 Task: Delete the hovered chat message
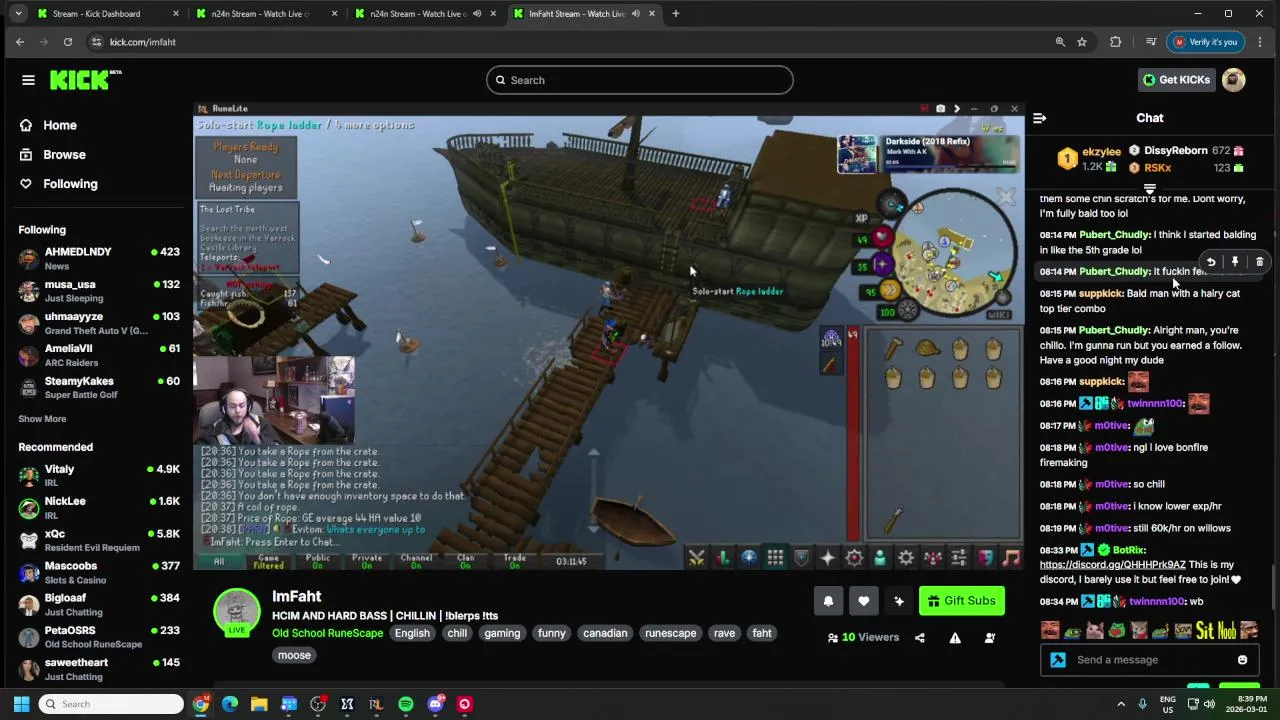(1259, 262)
